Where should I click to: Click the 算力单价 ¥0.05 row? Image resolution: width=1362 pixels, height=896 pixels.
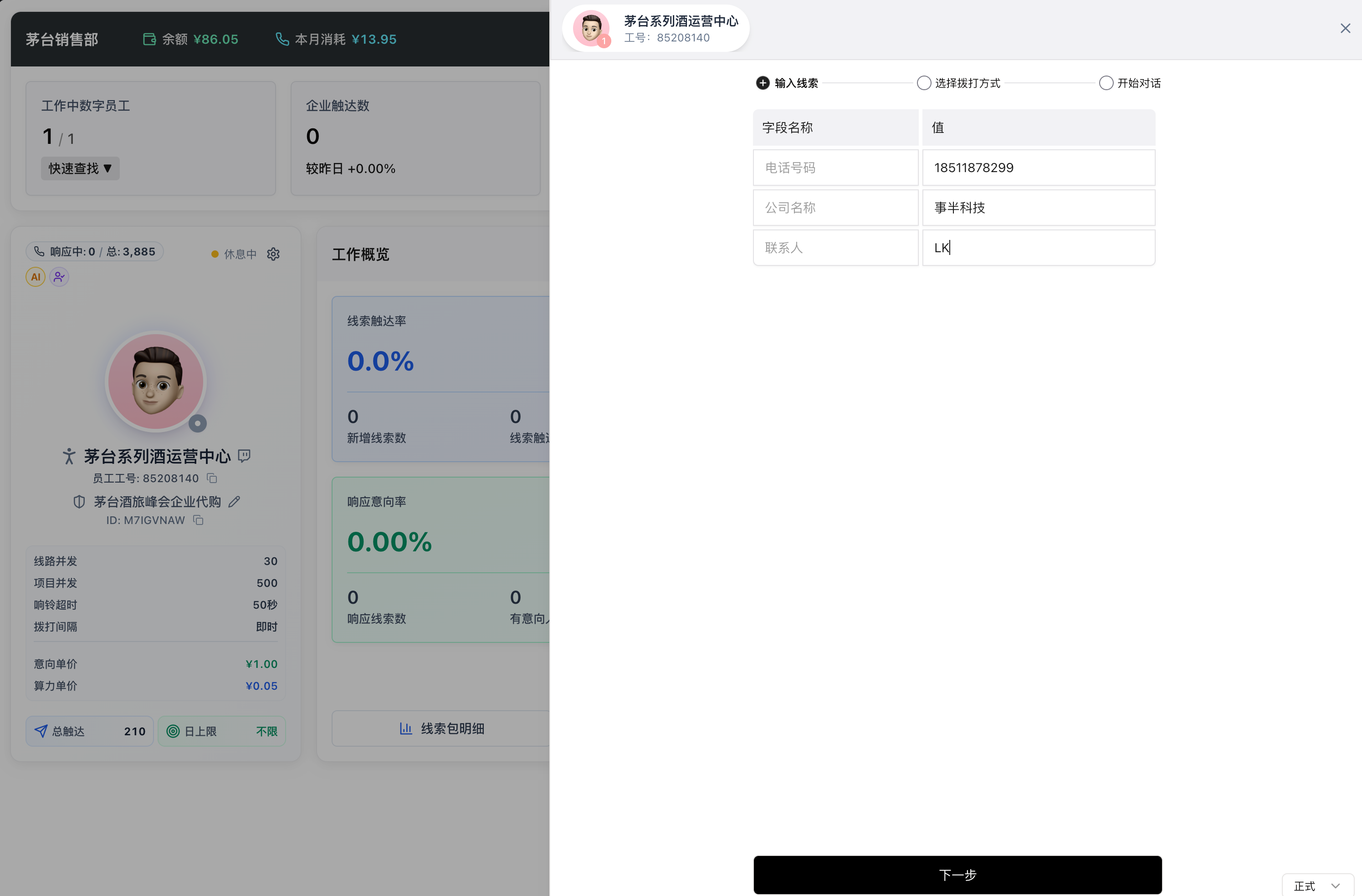point(156,686)
